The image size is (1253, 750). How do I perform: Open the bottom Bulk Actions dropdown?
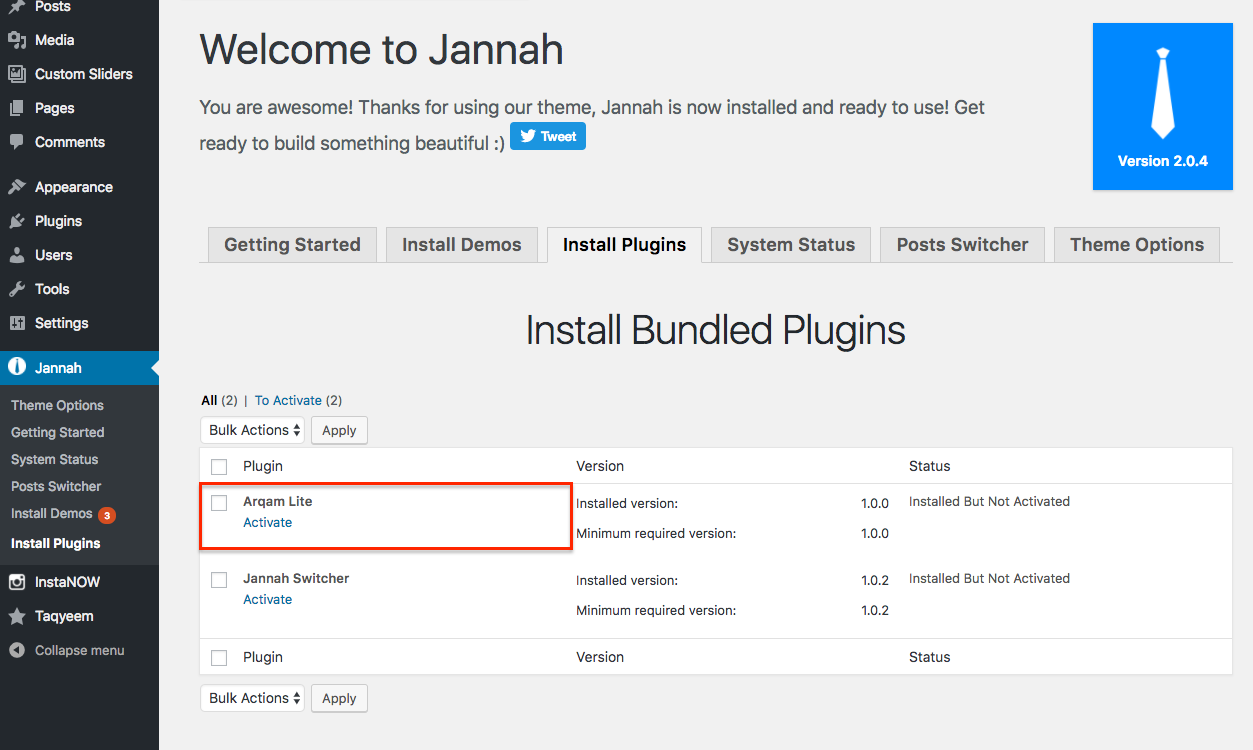pyautogui.click(x=252, y=698)
